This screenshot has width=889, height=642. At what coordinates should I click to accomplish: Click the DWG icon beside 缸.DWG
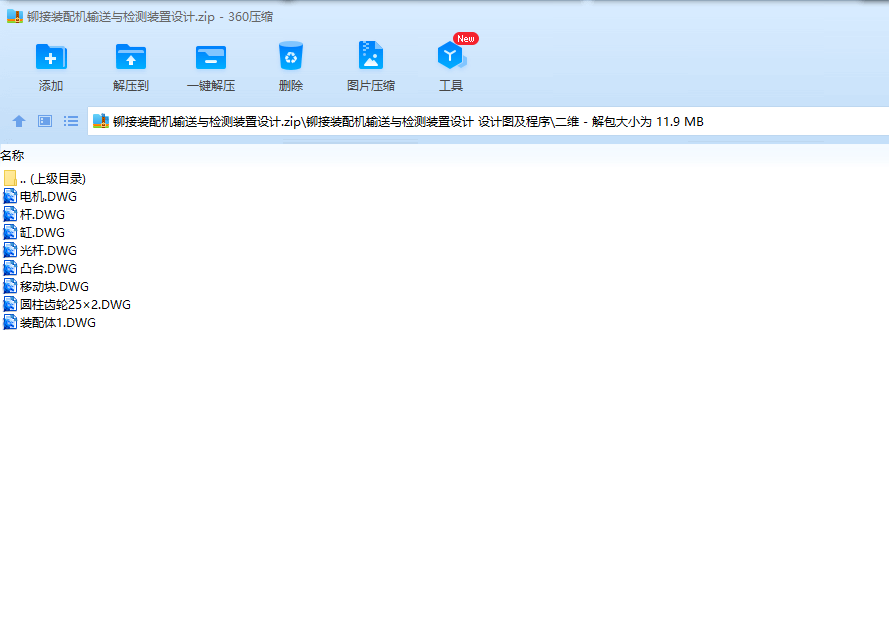click(10, 232)
